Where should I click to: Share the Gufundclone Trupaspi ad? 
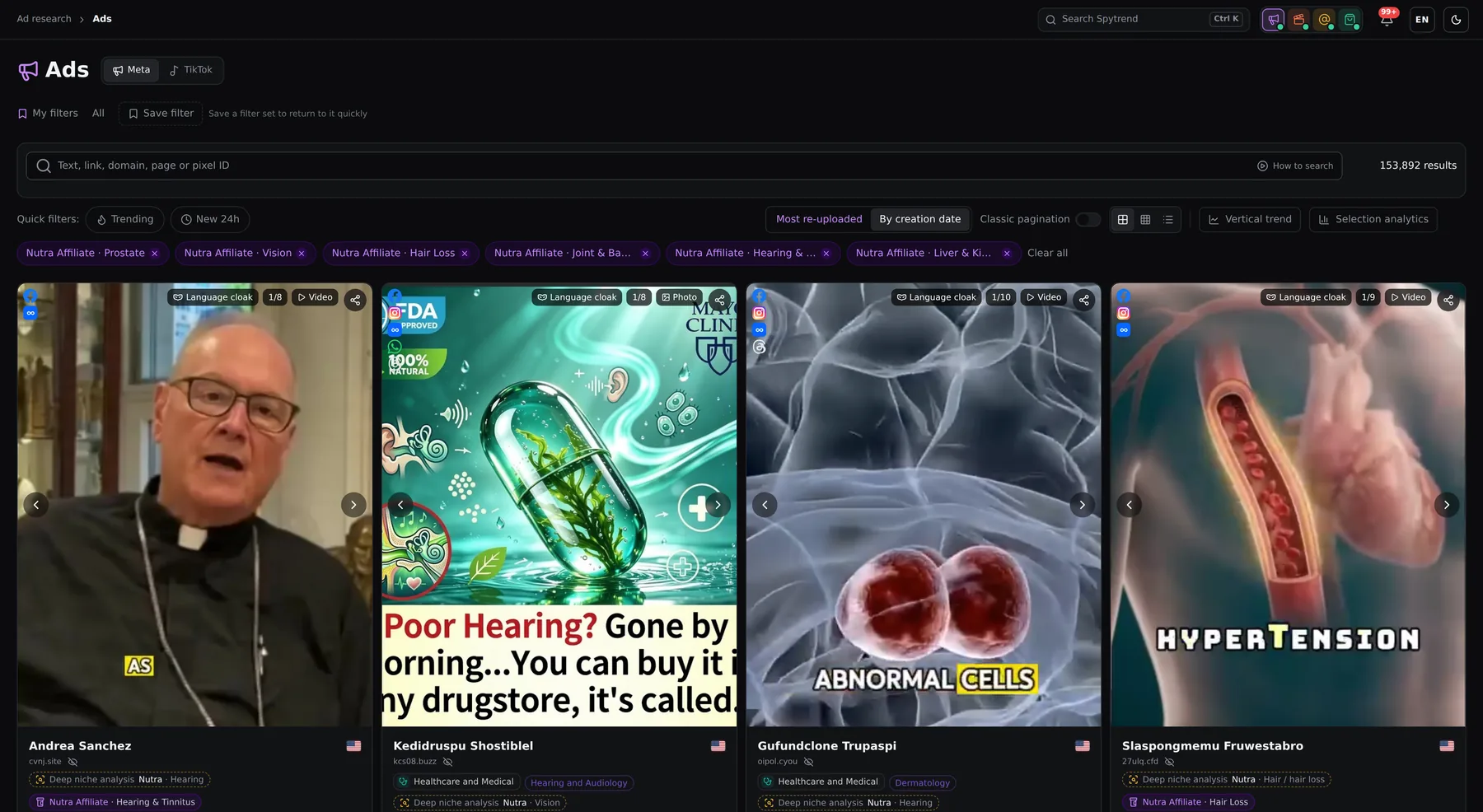(x=1084, y=300)
